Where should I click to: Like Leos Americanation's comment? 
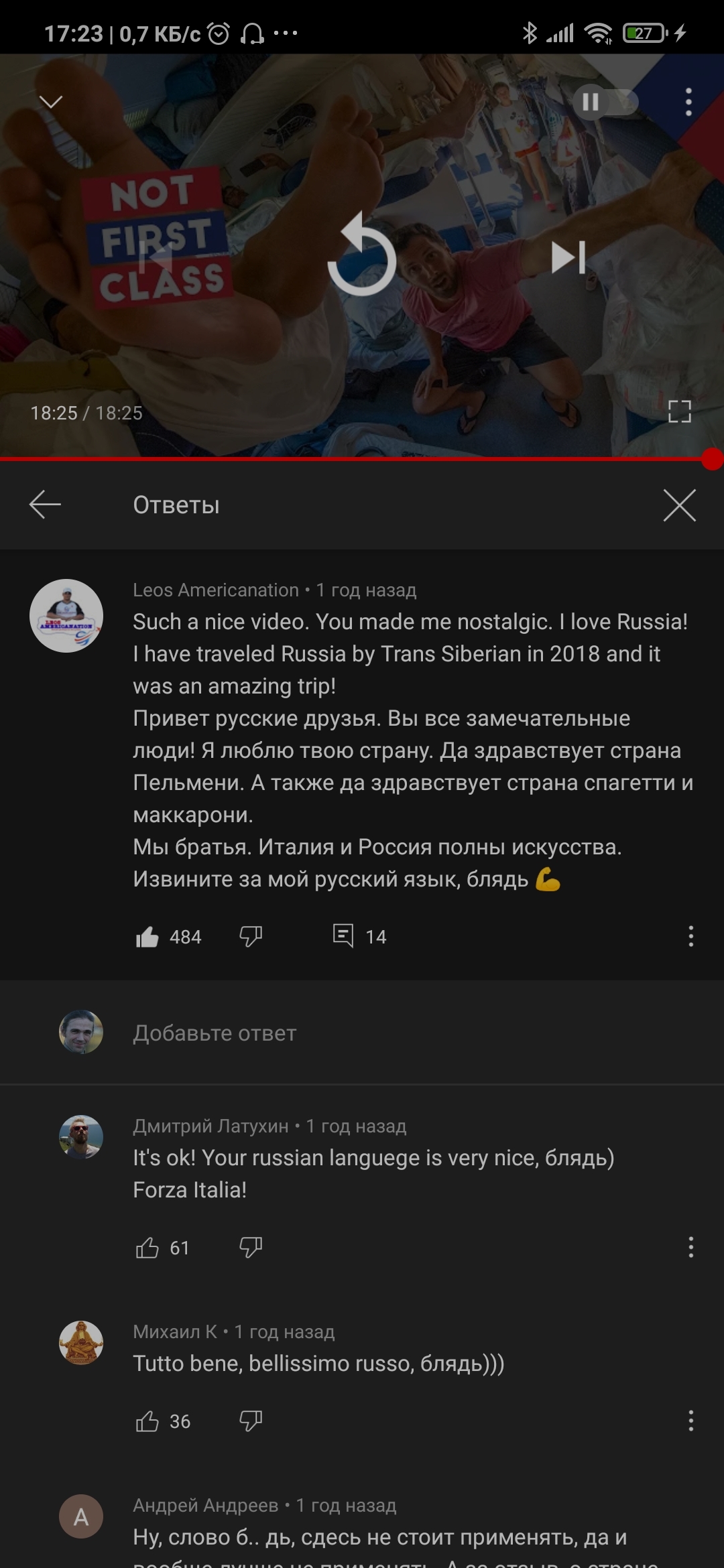[147, 937]
